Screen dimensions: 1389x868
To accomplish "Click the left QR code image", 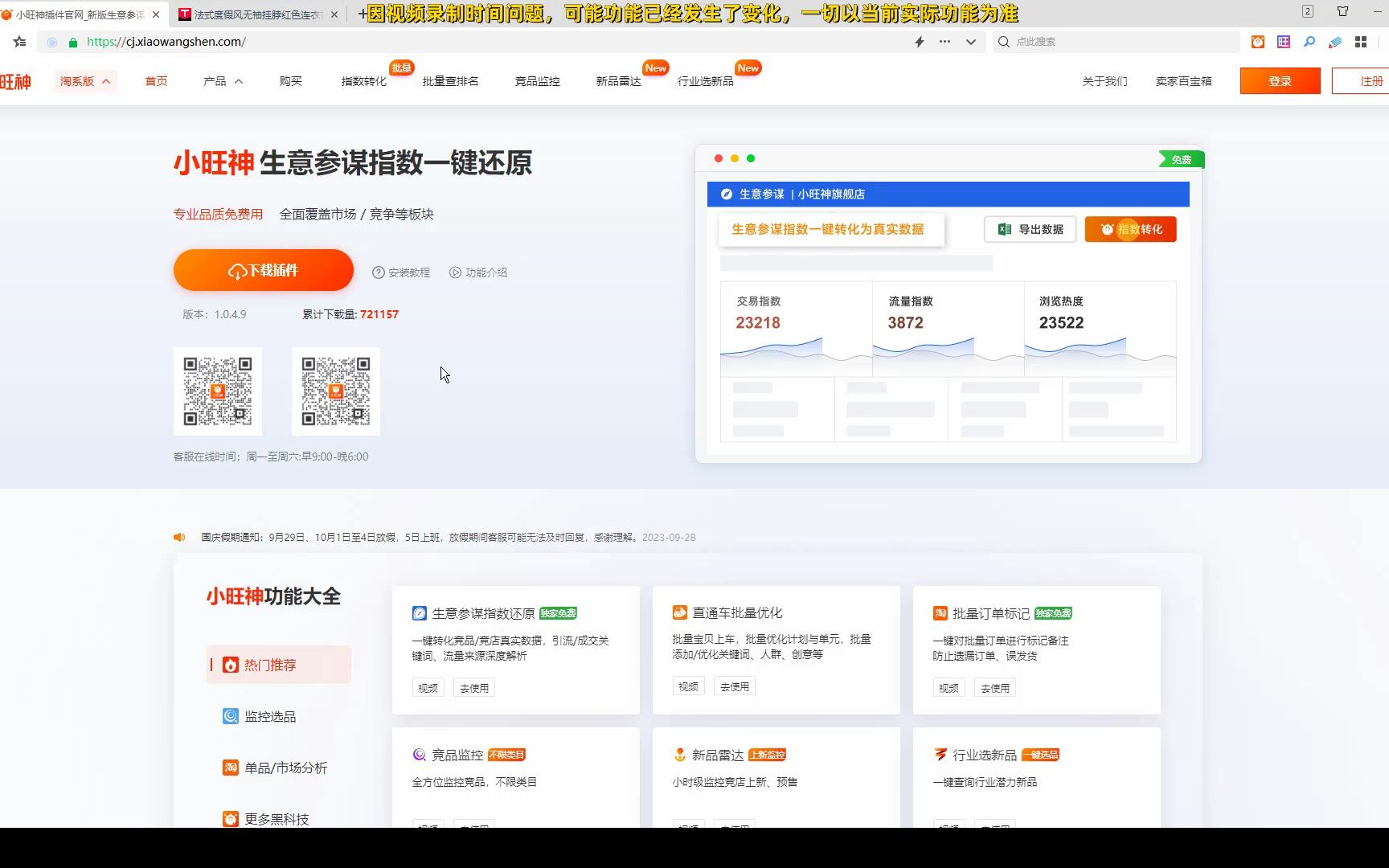I will pos(218,391).
